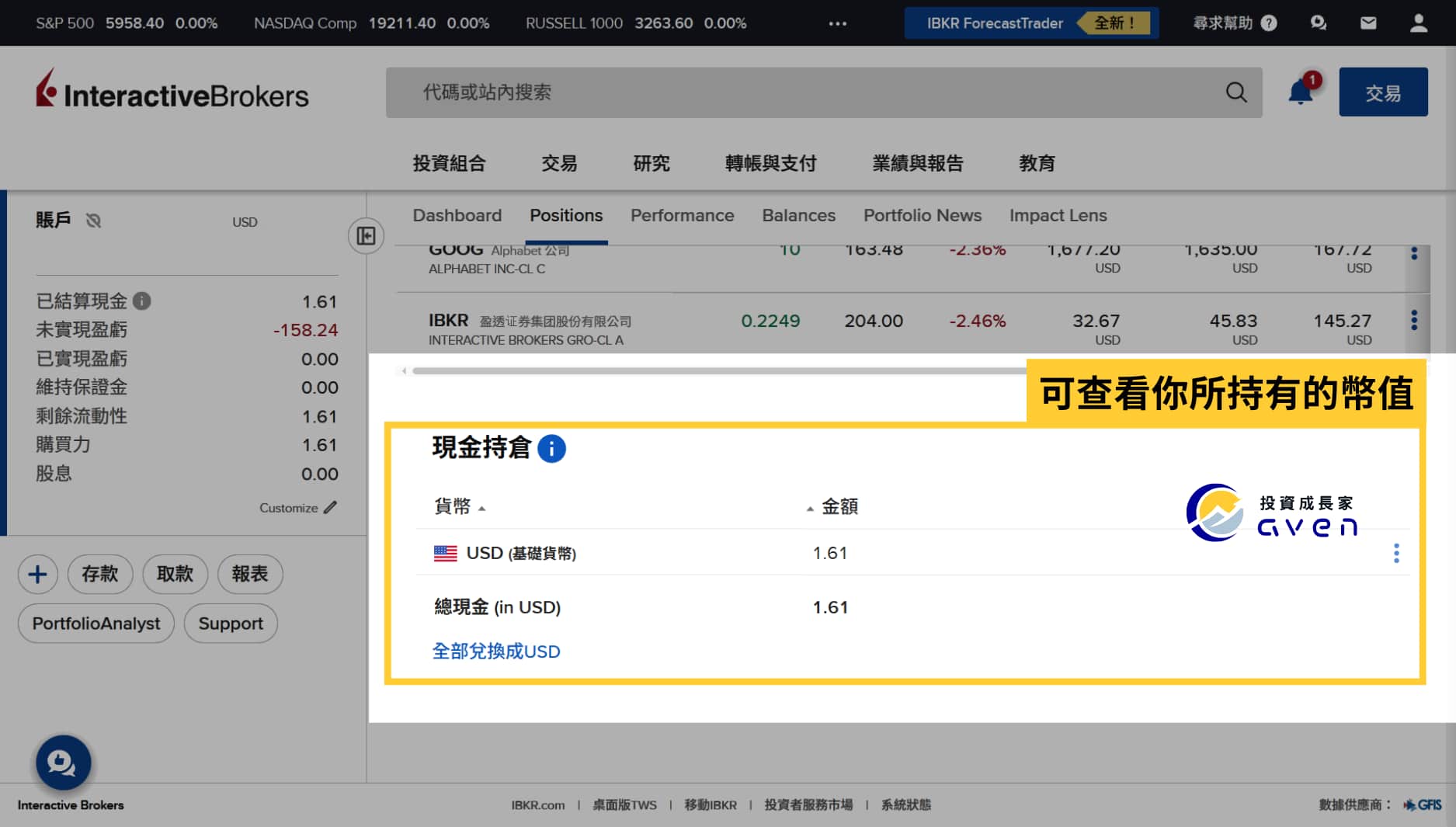
Task: Click the 總現金 (in USD) row
Action: point(913,607)
